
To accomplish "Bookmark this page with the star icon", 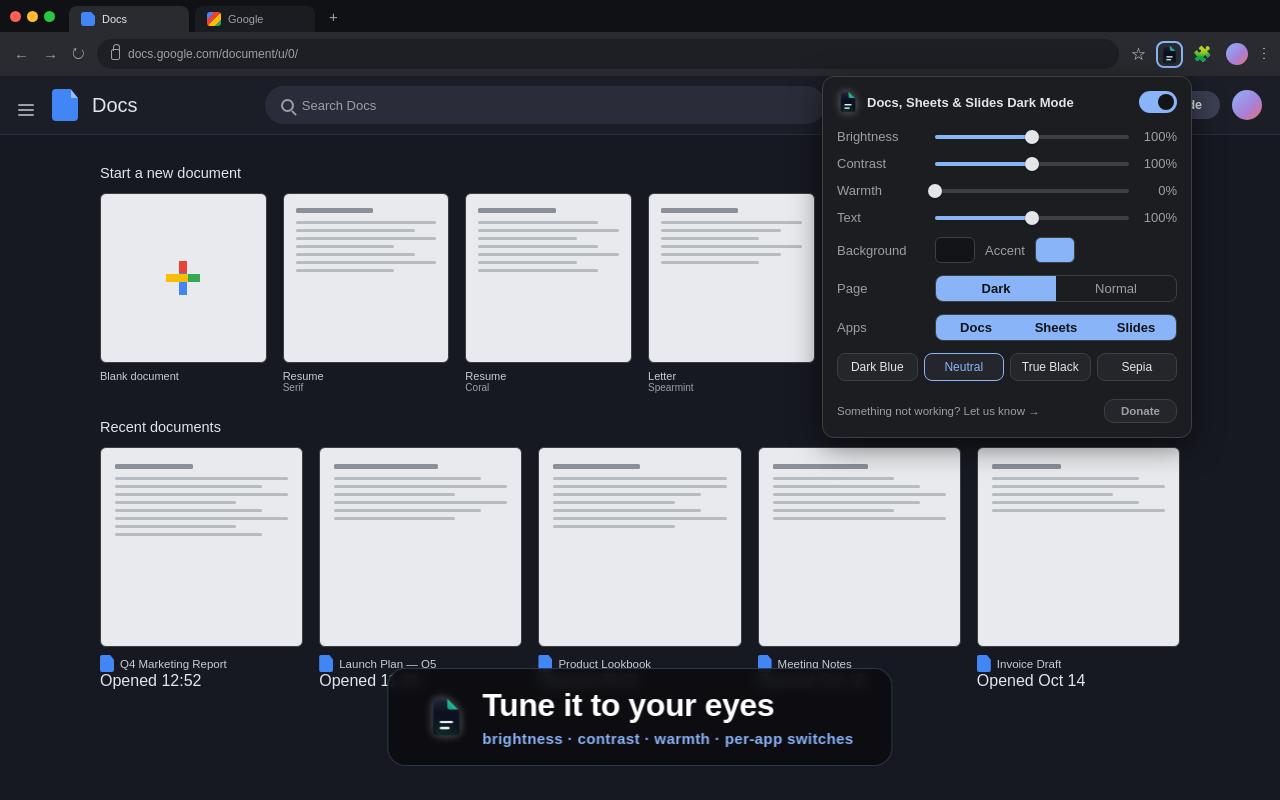I will pos(1138,54).
